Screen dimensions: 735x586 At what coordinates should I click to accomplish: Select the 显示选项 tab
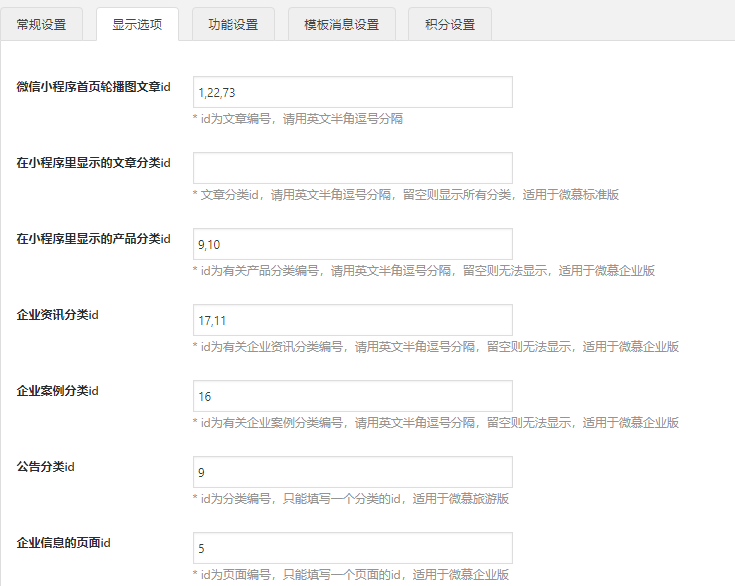[137, 24]
